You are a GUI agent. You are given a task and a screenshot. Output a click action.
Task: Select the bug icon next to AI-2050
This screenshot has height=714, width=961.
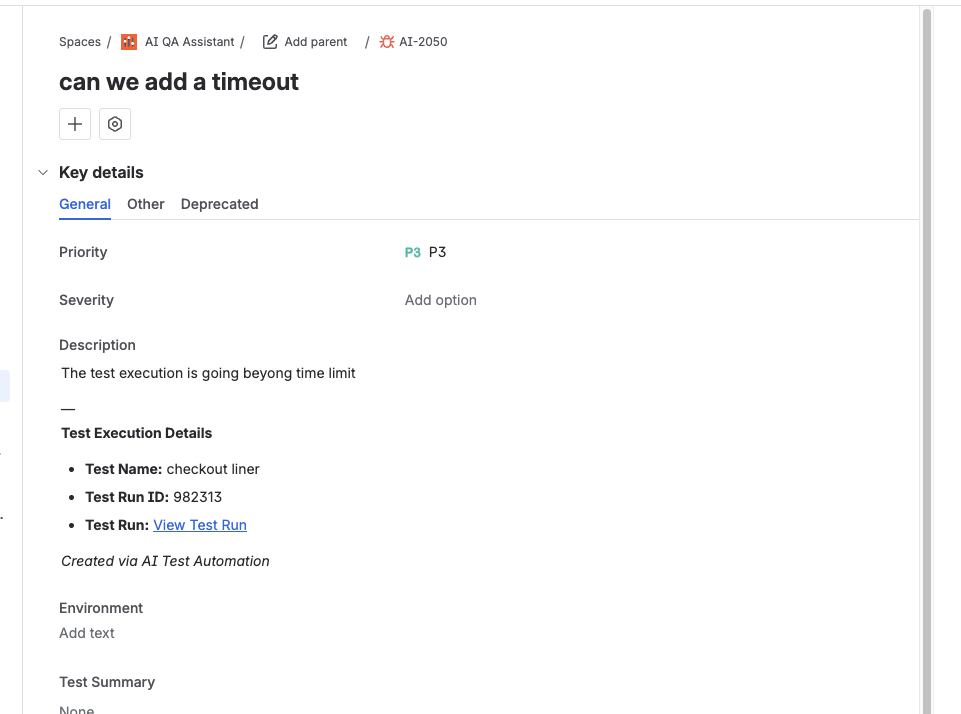pyautogui.click(x=385, y=41)
